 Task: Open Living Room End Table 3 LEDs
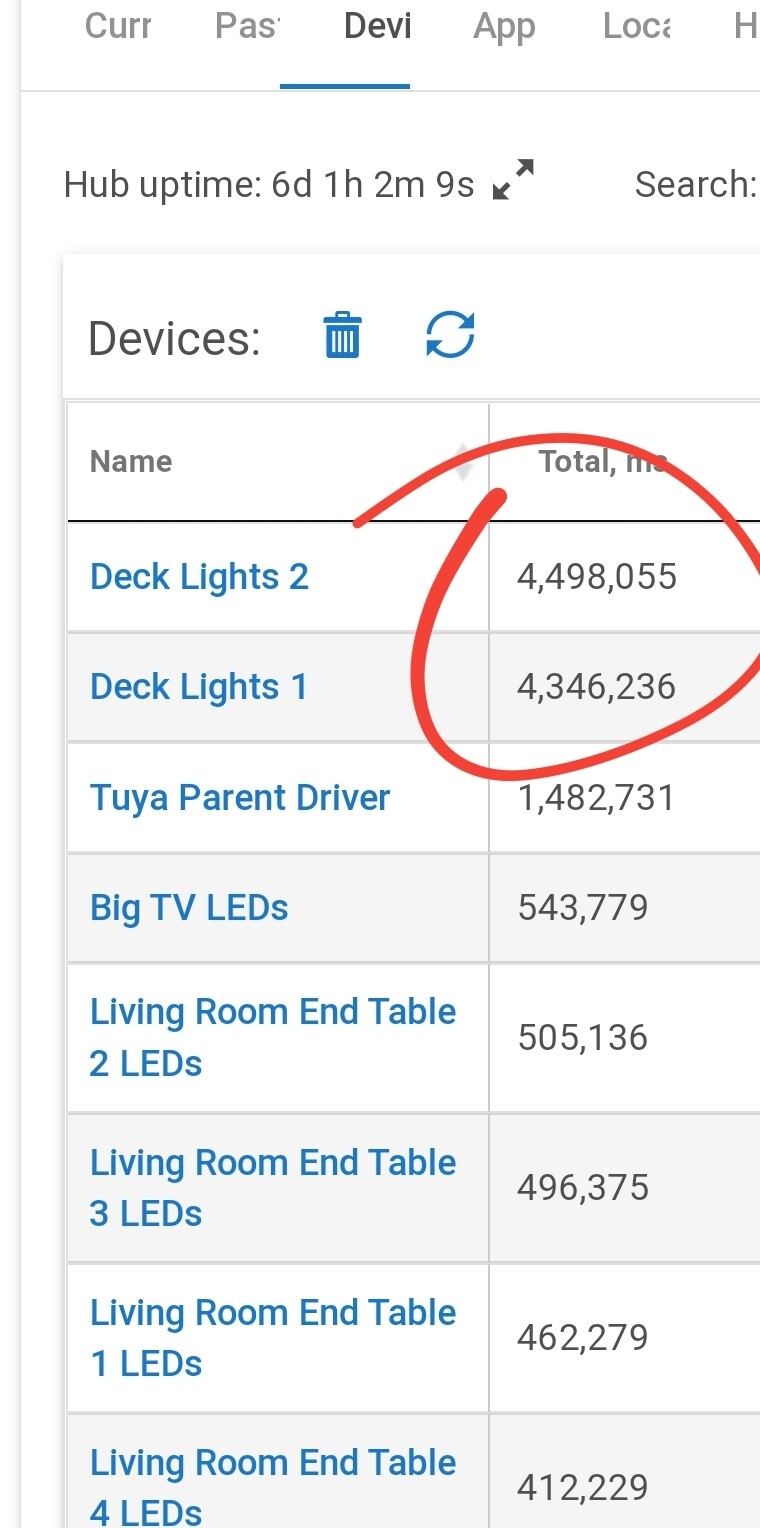point(273,1187)
